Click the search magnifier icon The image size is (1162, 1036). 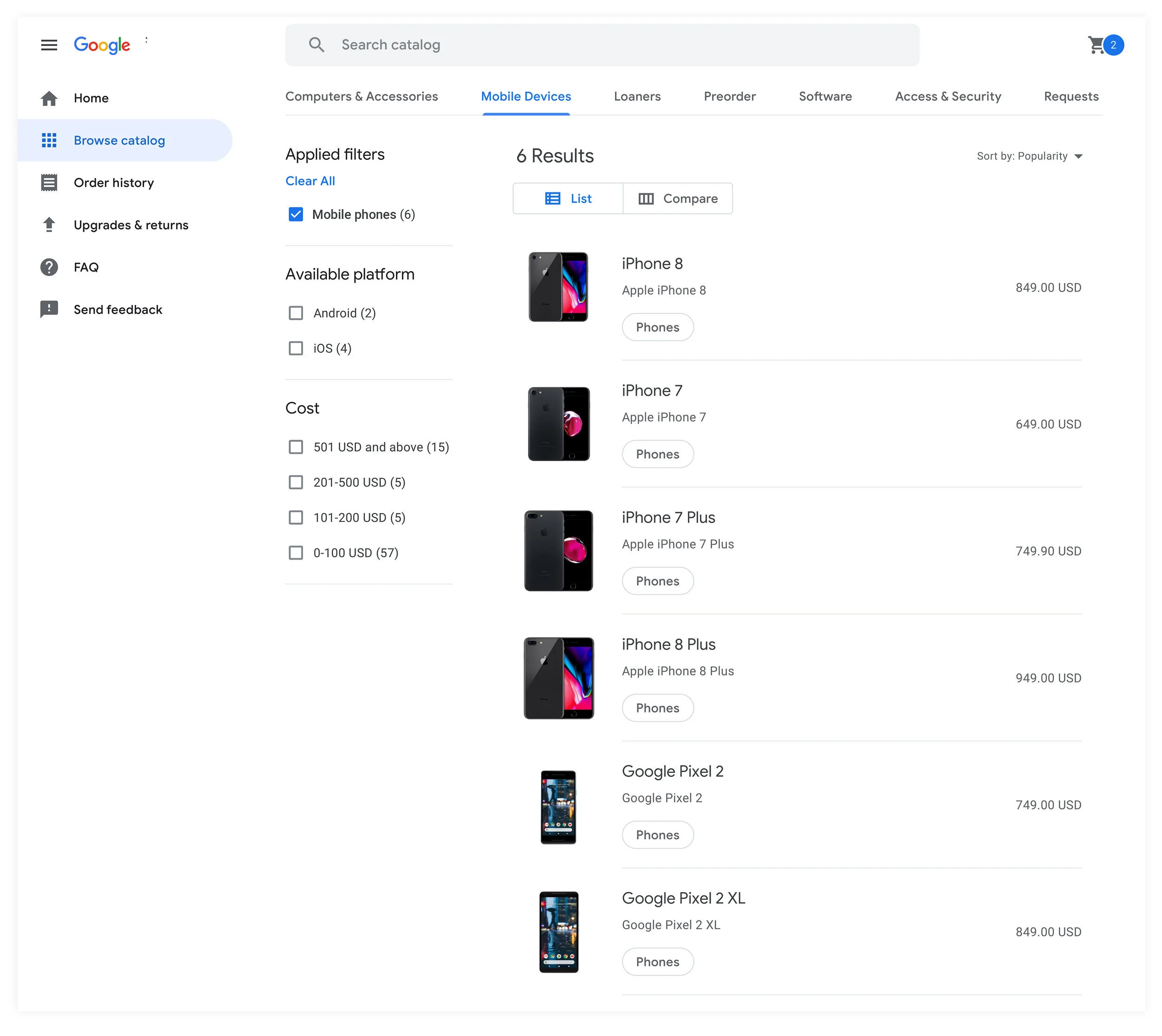(317, 45)
